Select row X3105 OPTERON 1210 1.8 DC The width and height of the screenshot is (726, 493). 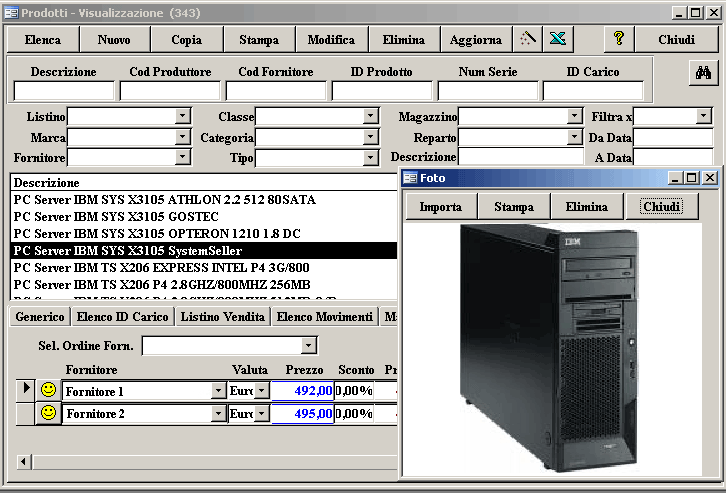coord(204,234)
